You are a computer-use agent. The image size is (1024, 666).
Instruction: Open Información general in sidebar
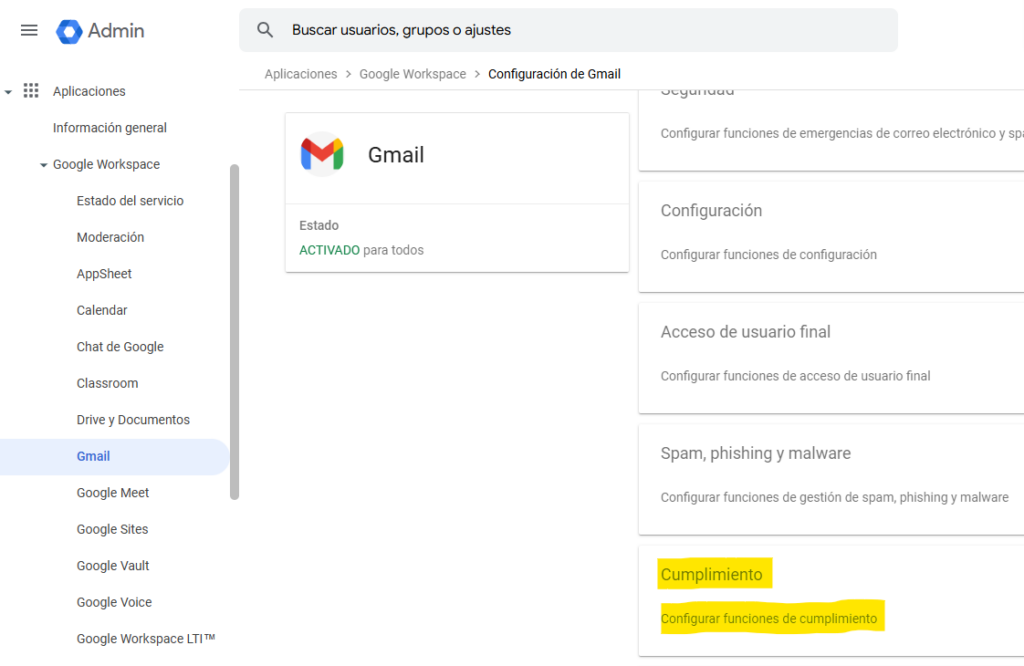pos(110,128)
